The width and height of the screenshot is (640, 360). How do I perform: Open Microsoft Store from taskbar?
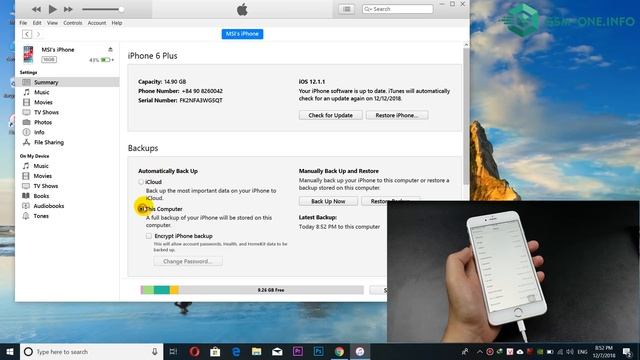coord(215,351)
